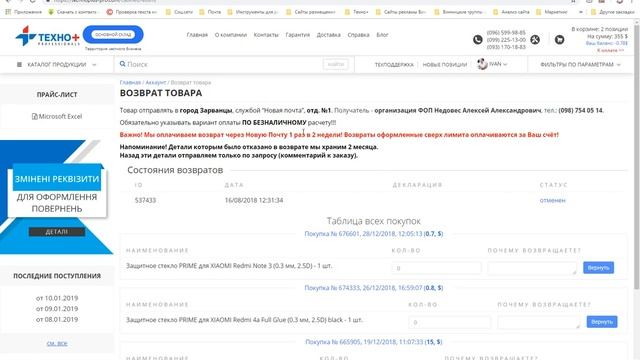Click the date 16/08/2018 12:31:34 cell

[x=254, y=200]
